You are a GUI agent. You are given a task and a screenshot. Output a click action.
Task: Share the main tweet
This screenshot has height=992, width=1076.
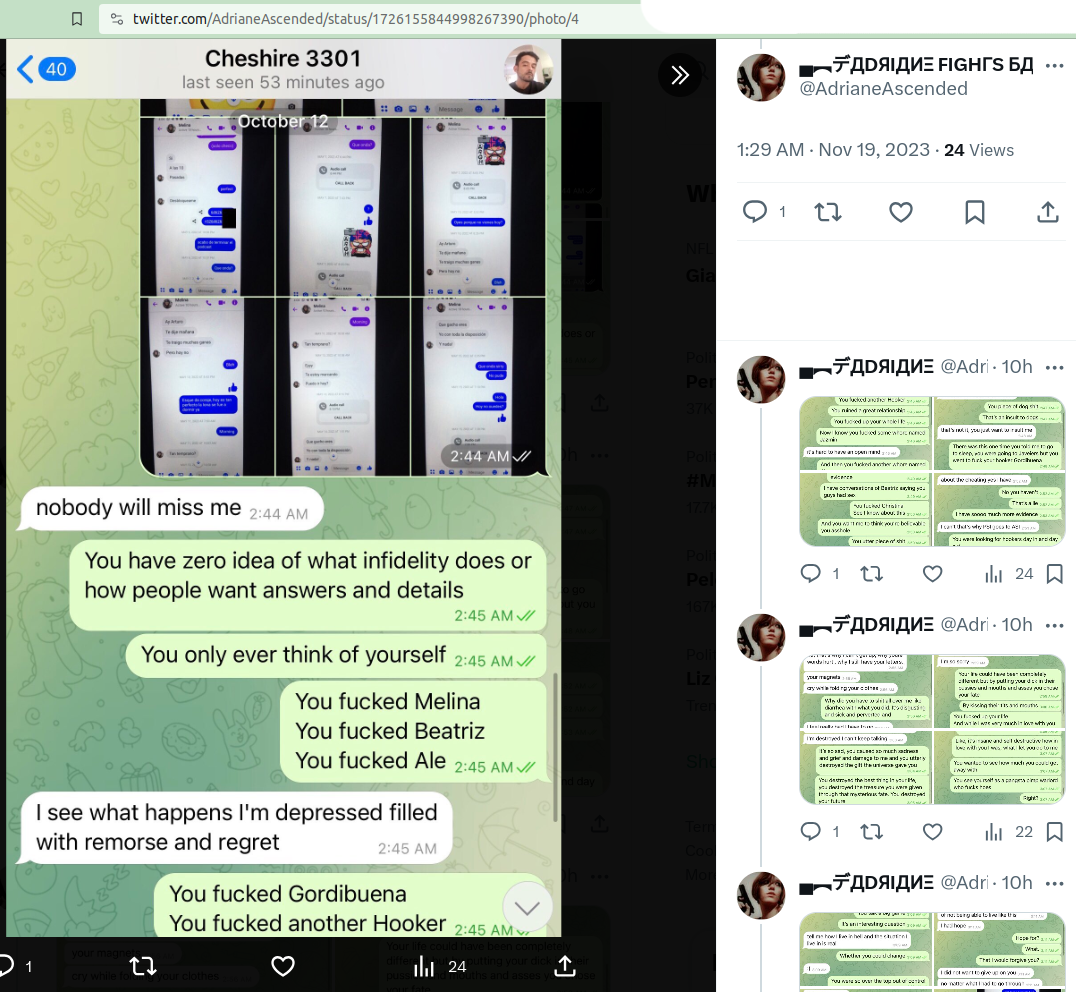pyautogui.click(x=1047, y=212)
